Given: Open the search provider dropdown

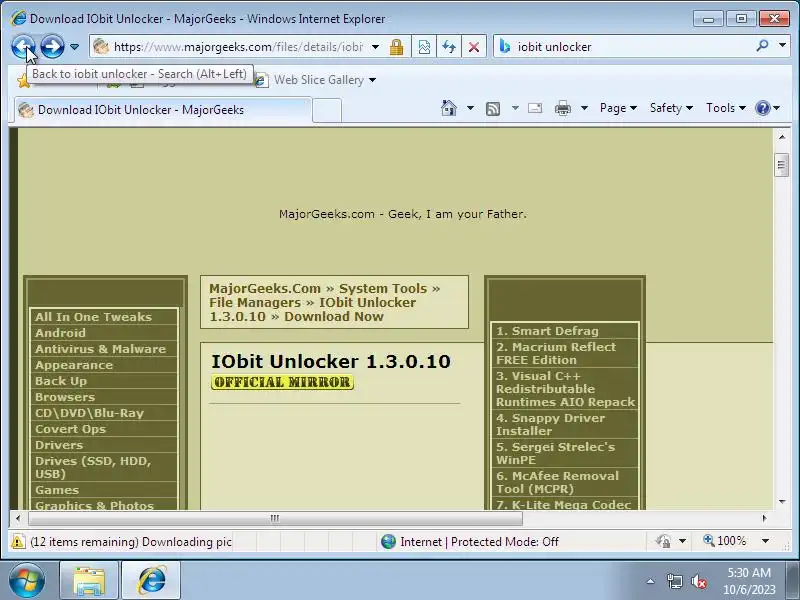Looking at the screenshot, I should coord(782,46).
